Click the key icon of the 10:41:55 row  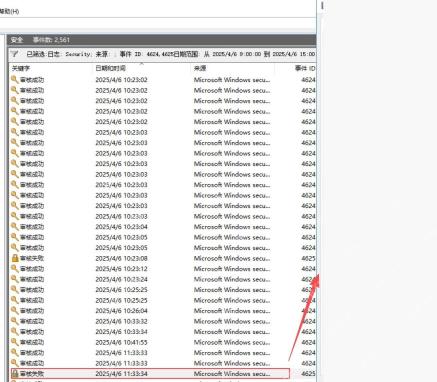tap(14, 342)
